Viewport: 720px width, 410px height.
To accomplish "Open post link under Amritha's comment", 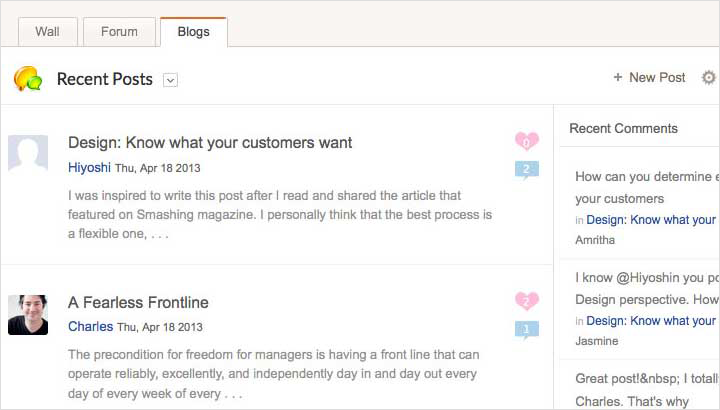I will coord(651,220).
